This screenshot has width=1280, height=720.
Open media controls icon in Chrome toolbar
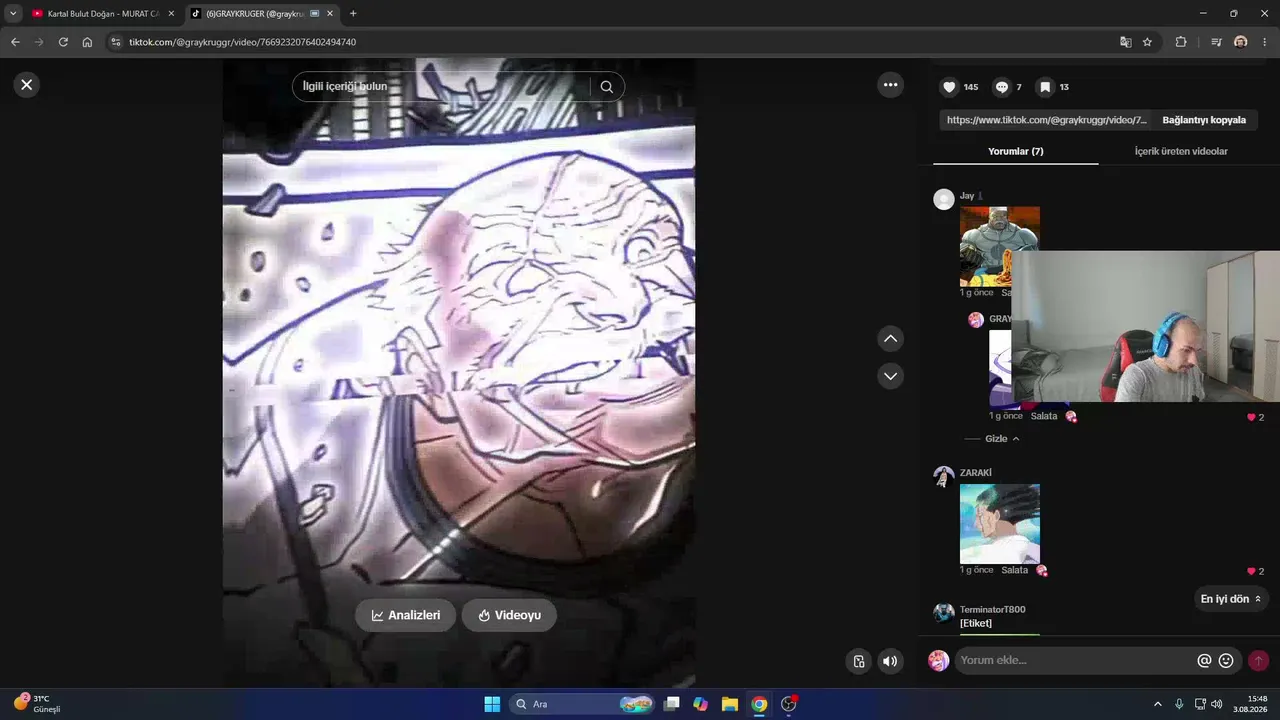[x=1216, y=42]
